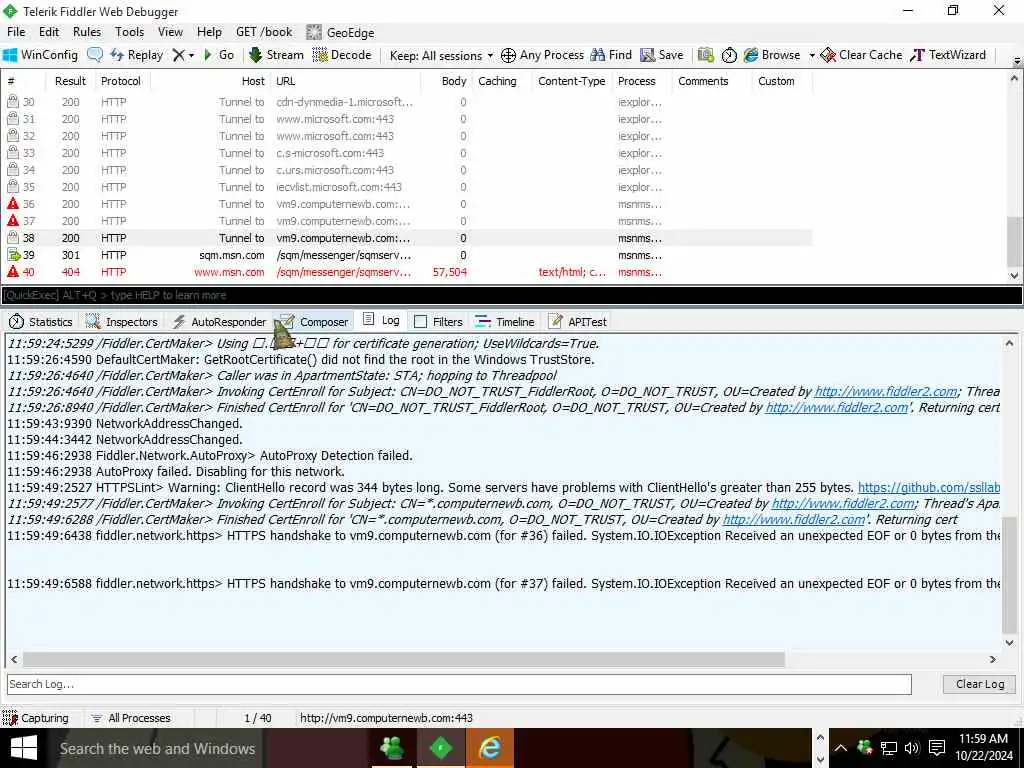Switch to the Inspectors tab
The height and width of the screenshot is (768, 1024).
pos(121,321)
